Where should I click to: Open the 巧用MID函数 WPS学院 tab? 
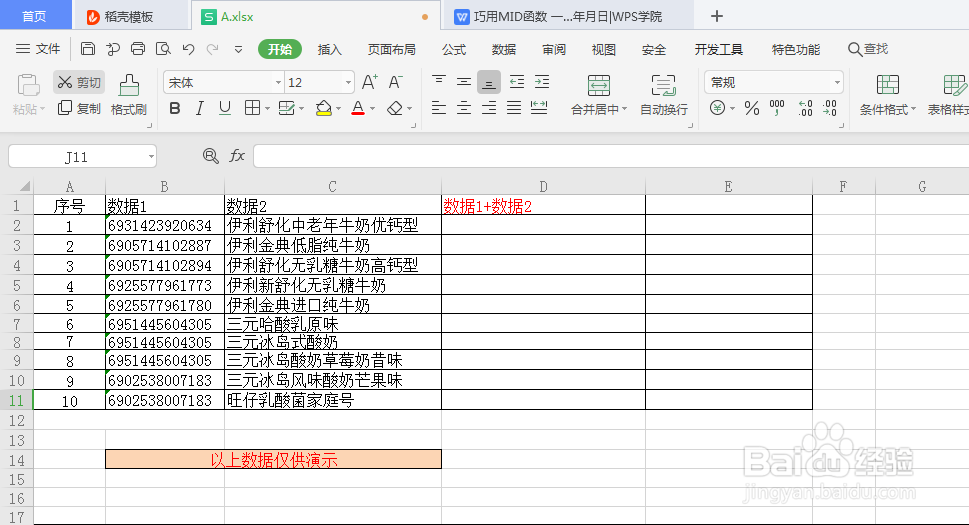(x=567, y=17)
